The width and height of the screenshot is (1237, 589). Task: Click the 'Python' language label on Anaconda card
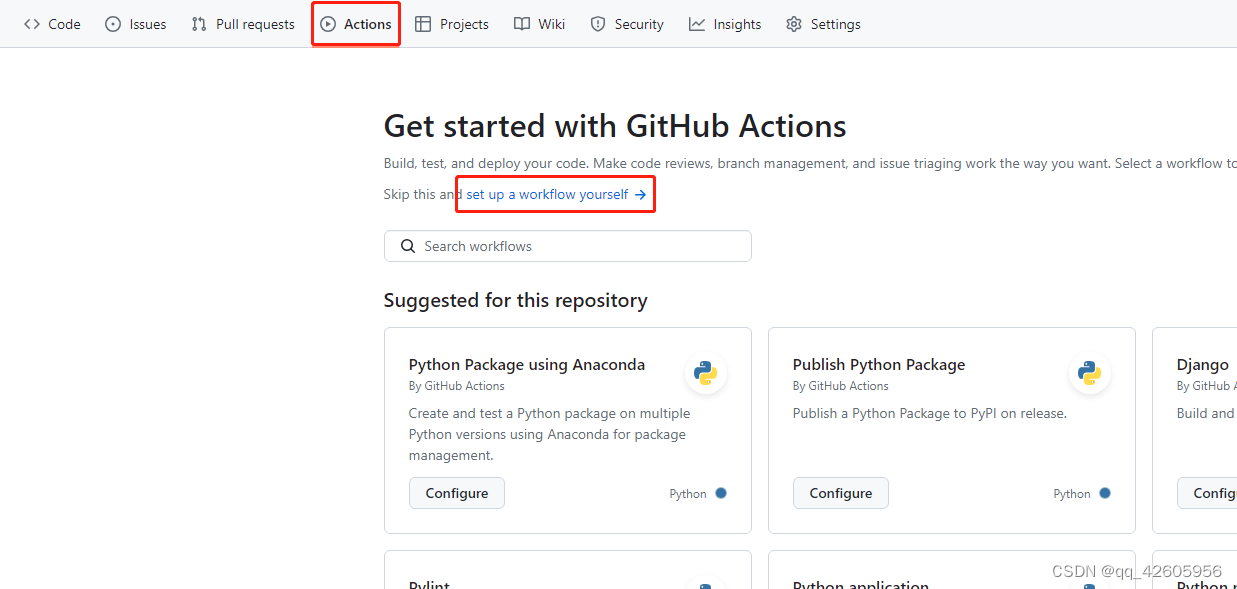click(688, 494)
